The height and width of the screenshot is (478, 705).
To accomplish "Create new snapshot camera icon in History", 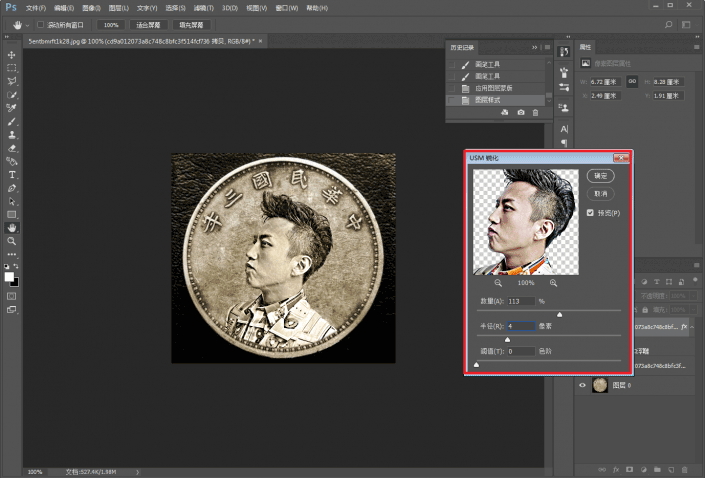I will tap(521, 112).
